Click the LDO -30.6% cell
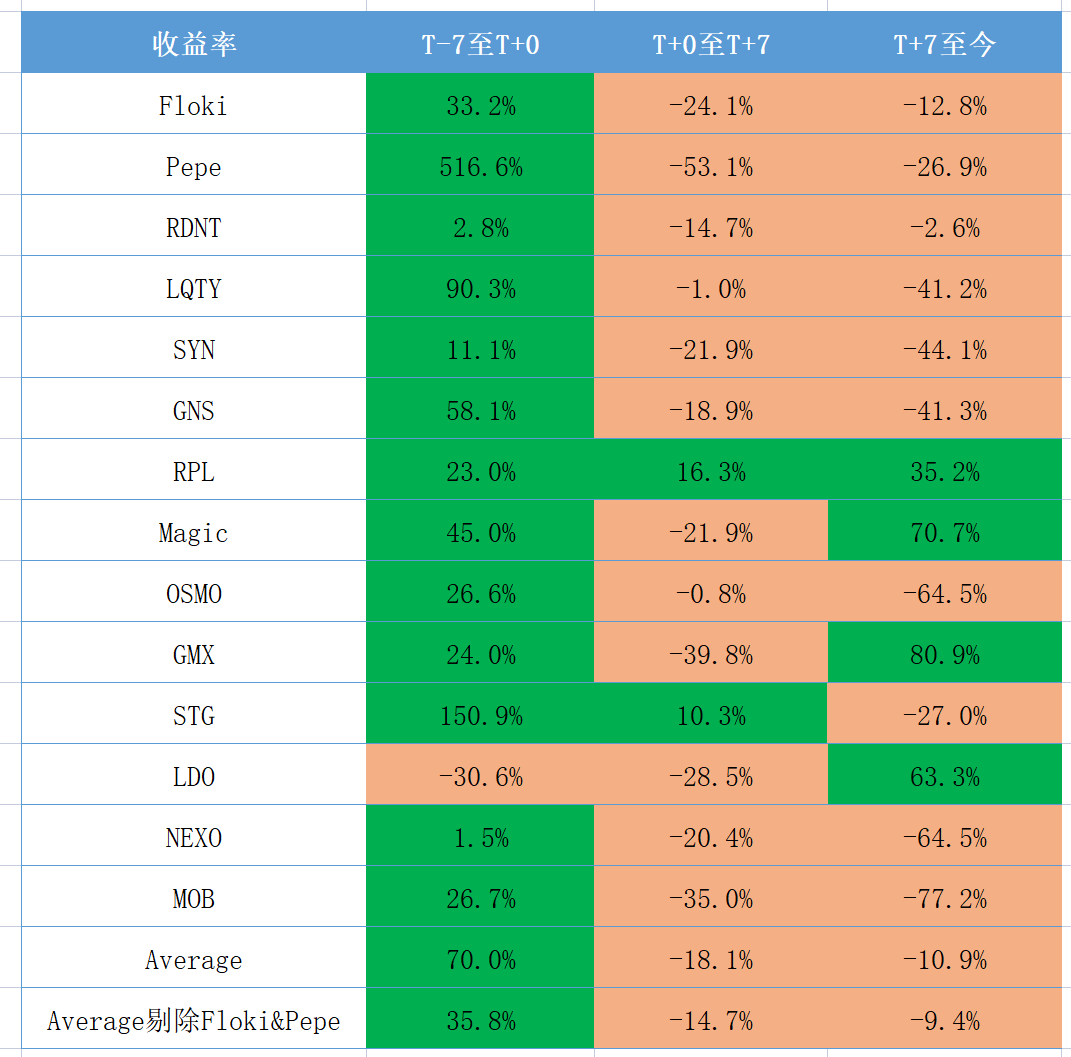The height and width of the screenshot is (1057, 1071). tap(480, 777)
